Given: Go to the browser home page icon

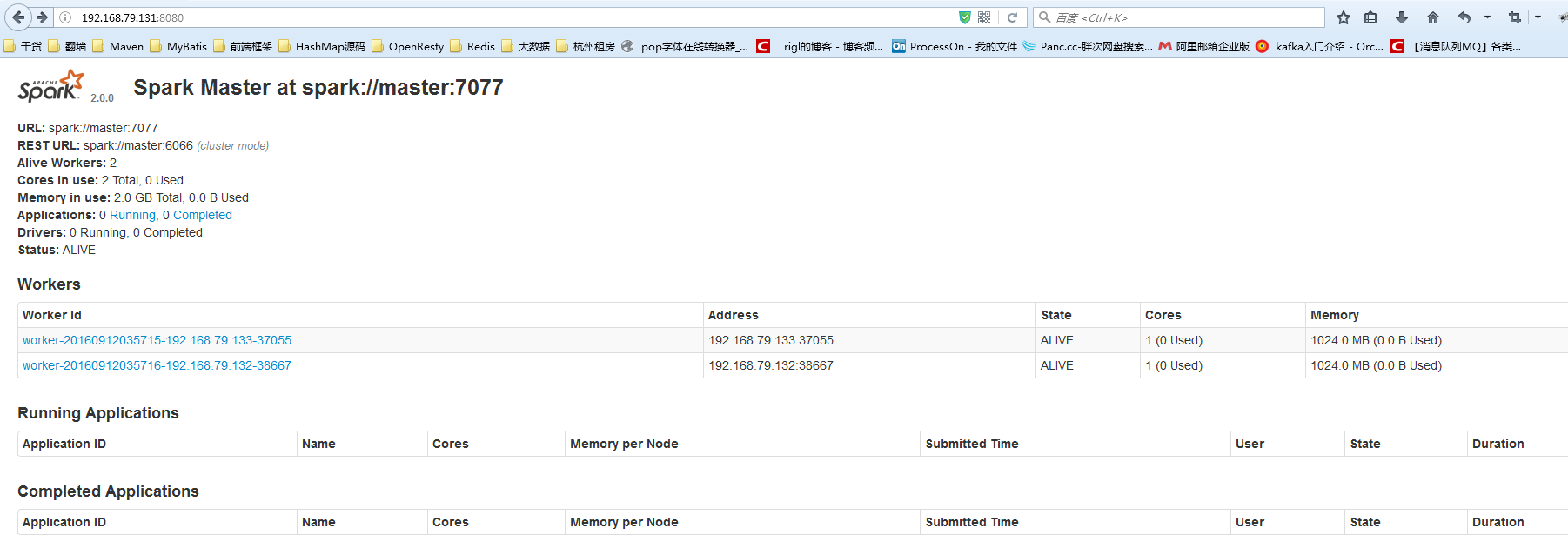Looking at the screenshot, I should [1433, 17].
